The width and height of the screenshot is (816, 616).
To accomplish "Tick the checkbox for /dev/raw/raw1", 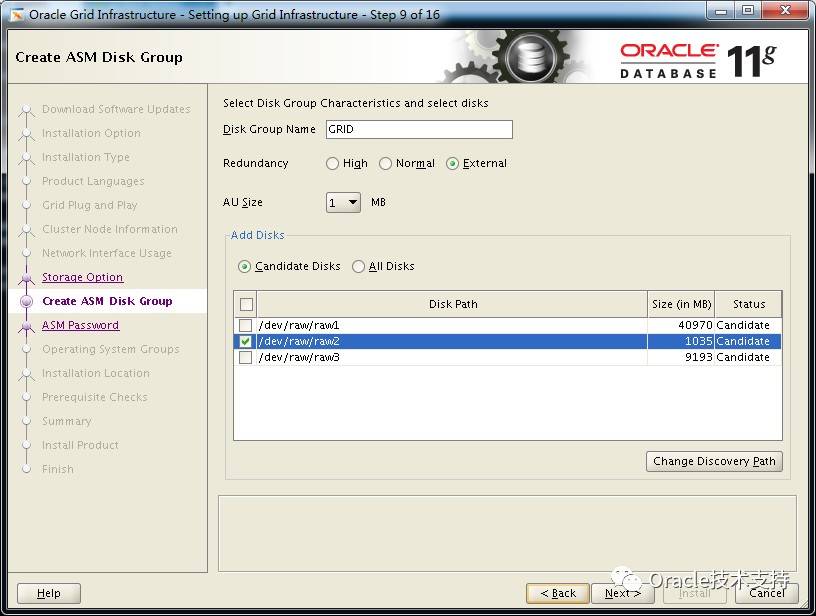I will pyautogui.click(x=245, y=326).
